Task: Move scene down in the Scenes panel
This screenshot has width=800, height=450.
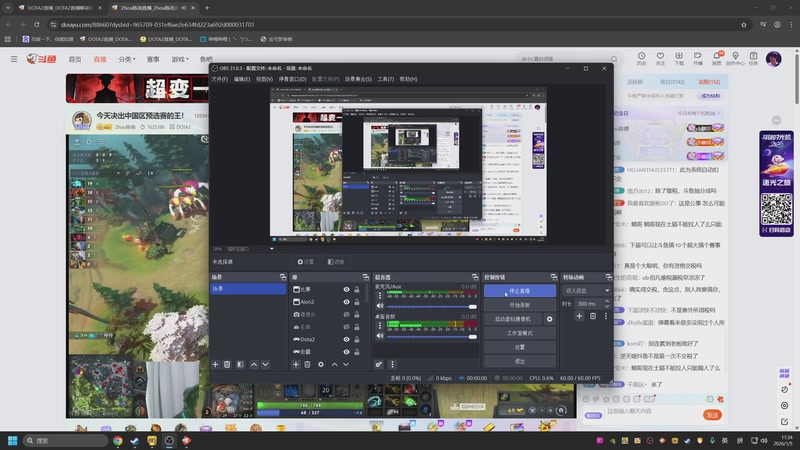Action: tap(265, 364)
